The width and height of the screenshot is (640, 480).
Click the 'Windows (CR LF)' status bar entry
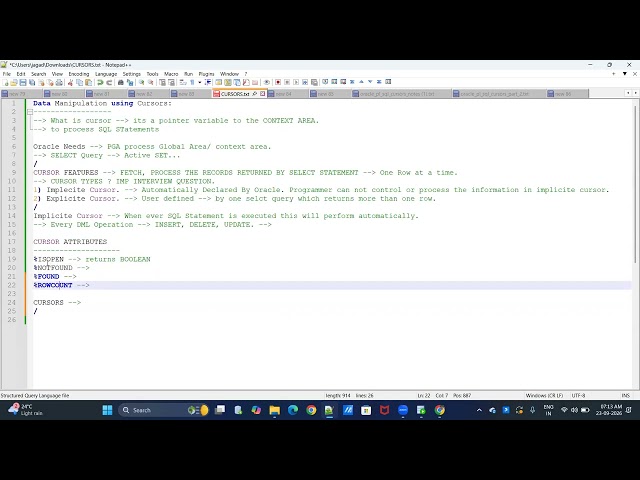point(544,396)
